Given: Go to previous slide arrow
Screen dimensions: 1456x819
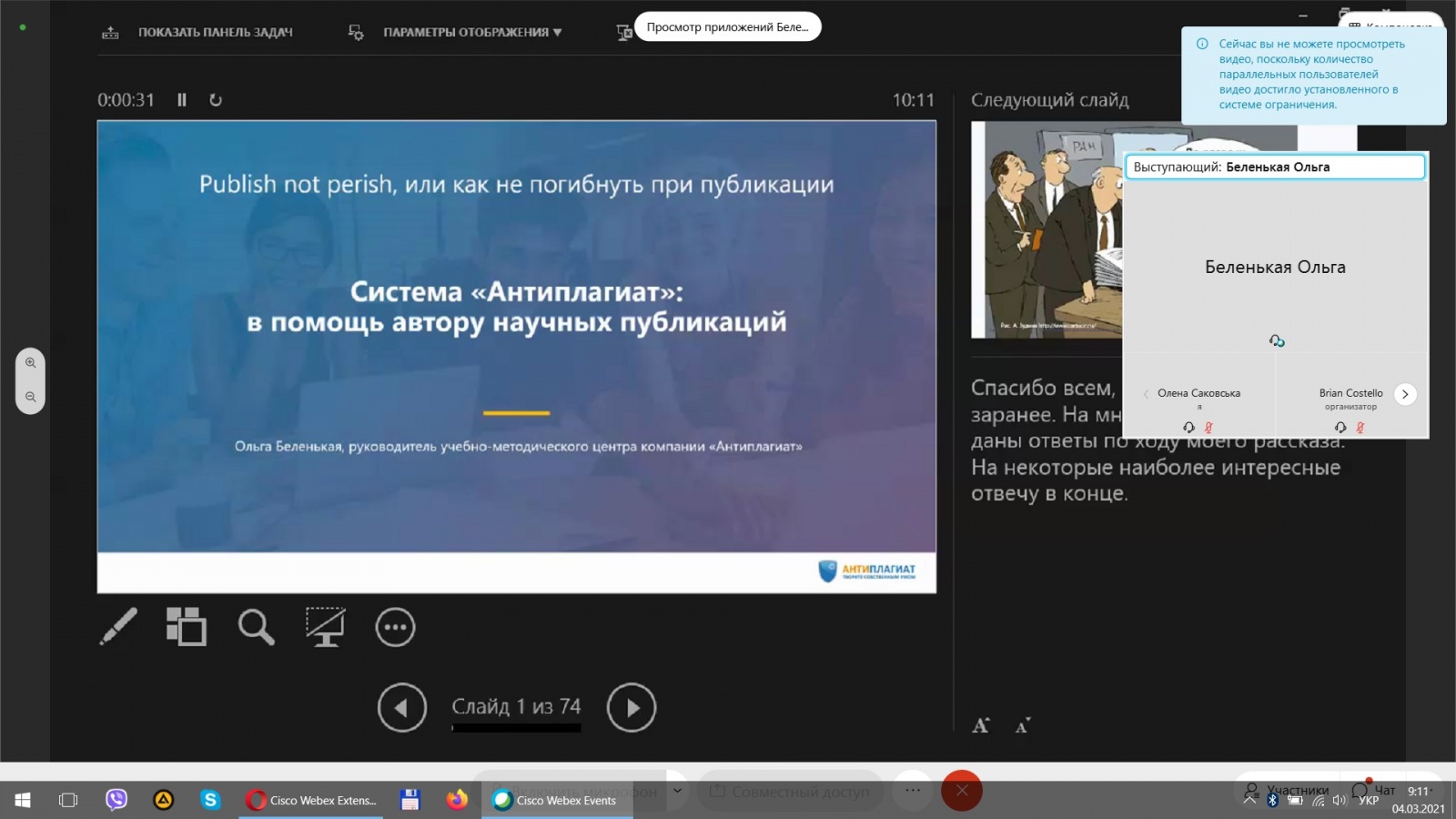Looking at the screenshot, I should pos(402,707).
